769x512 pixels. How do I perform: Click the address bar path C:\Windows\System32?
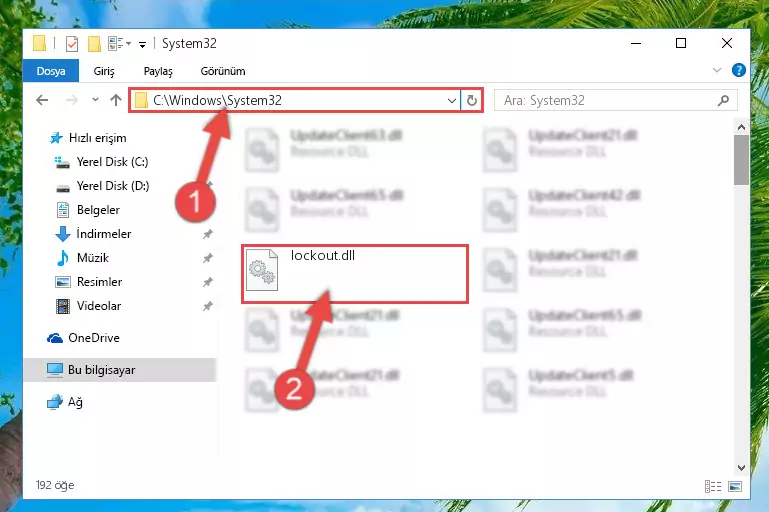[x=217, y=101]
